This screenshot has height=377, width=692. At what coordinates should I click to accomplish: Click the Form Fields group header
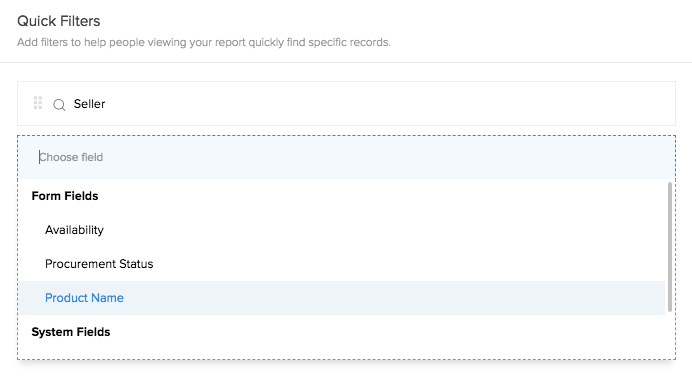click(x=65, y=196)
